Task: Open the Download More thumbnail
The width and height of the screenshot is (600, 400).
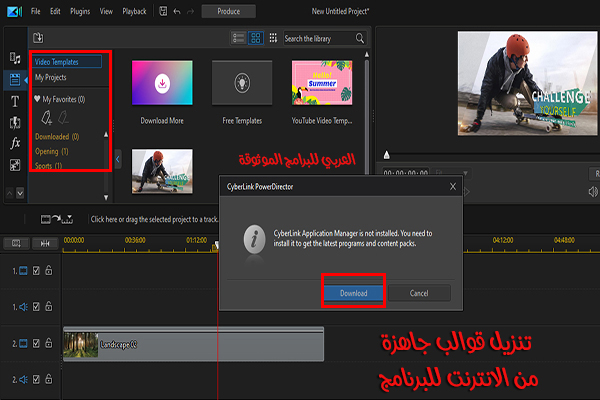Action: (162, 82)
